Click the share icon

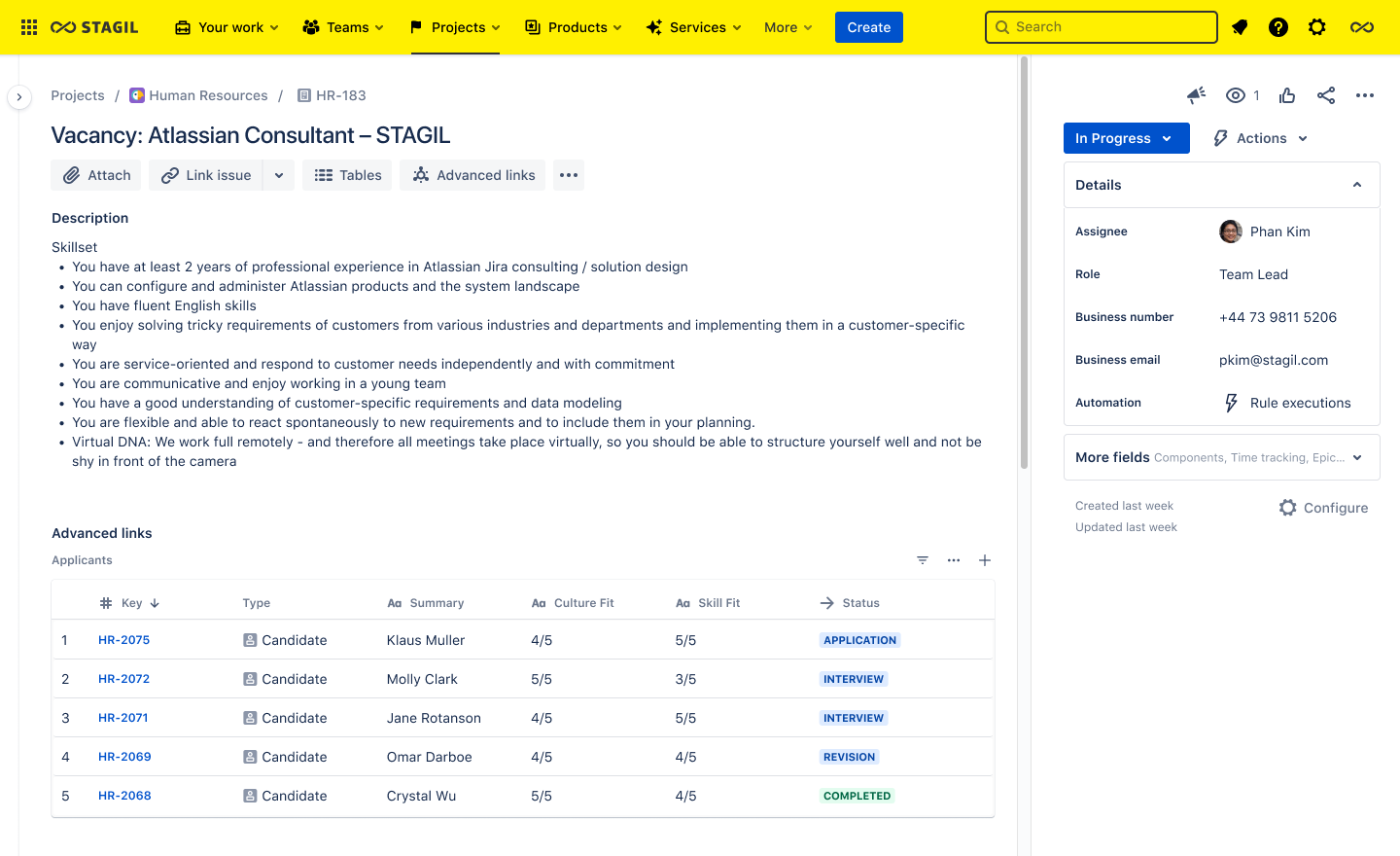click(1326, 95)
